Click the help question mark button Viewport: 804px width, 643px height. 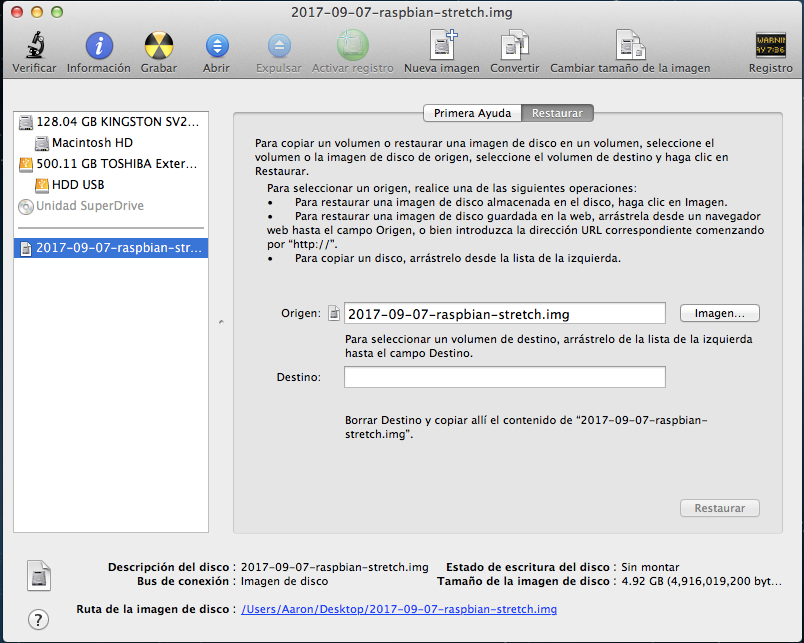point(38,619)
